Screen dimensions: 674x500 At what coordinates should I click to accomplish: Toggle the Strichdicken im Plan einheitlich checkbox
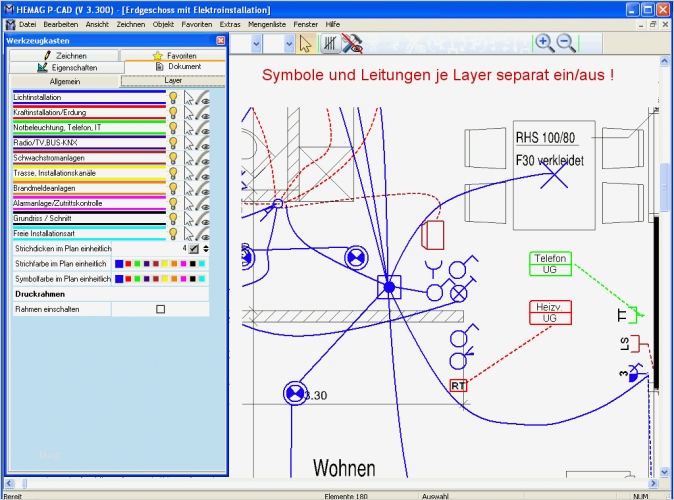tap(194, 248)
